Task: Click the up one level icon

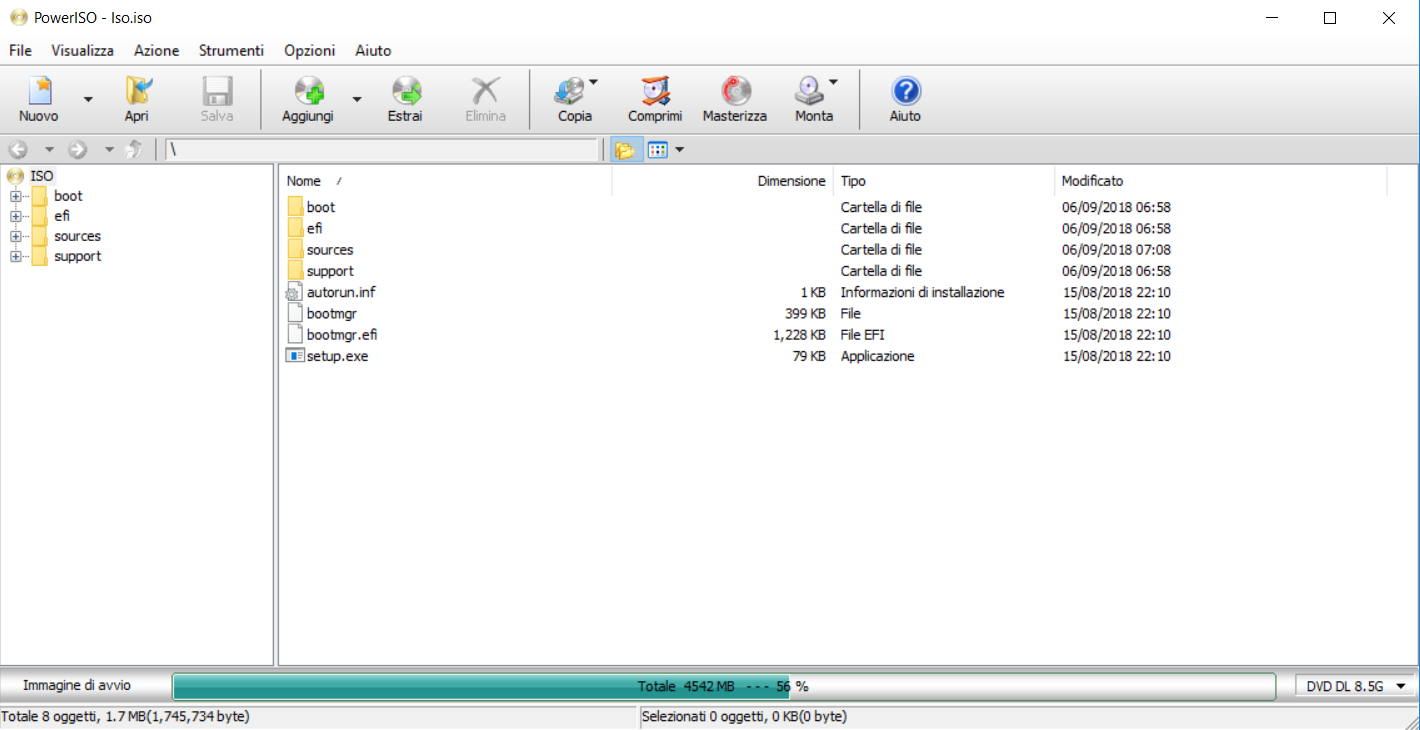Action: pos(134,150)
